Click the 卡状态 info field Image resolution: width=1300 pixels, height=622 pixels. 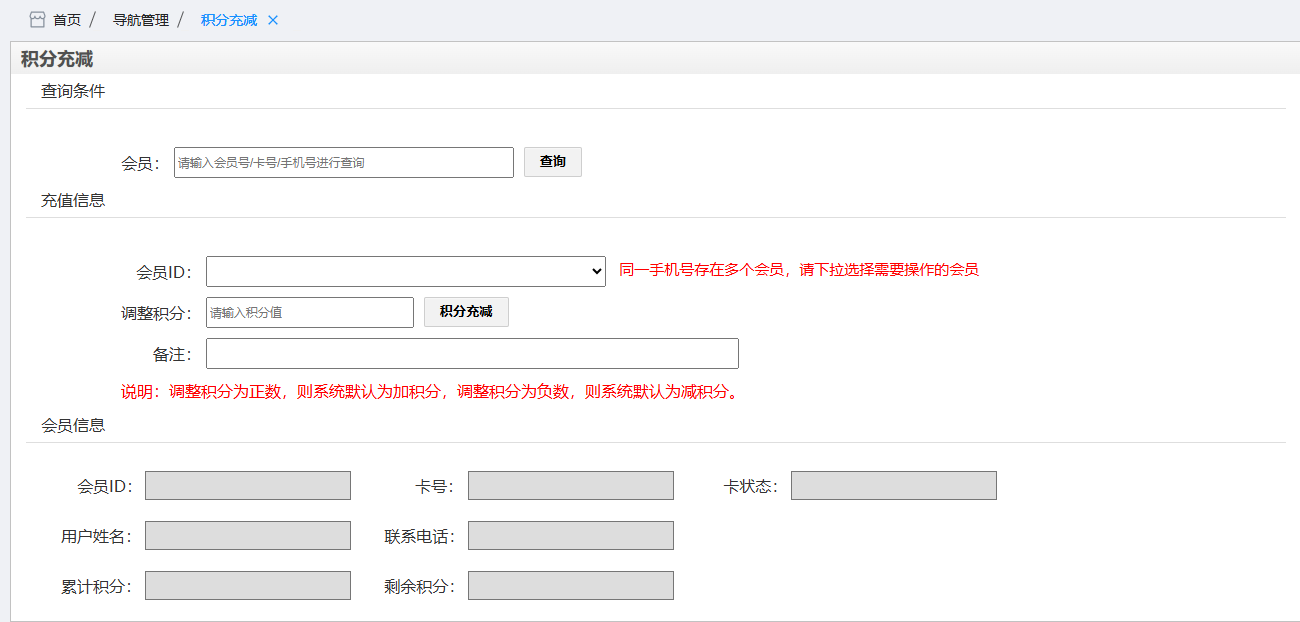(x=893, y=485)
